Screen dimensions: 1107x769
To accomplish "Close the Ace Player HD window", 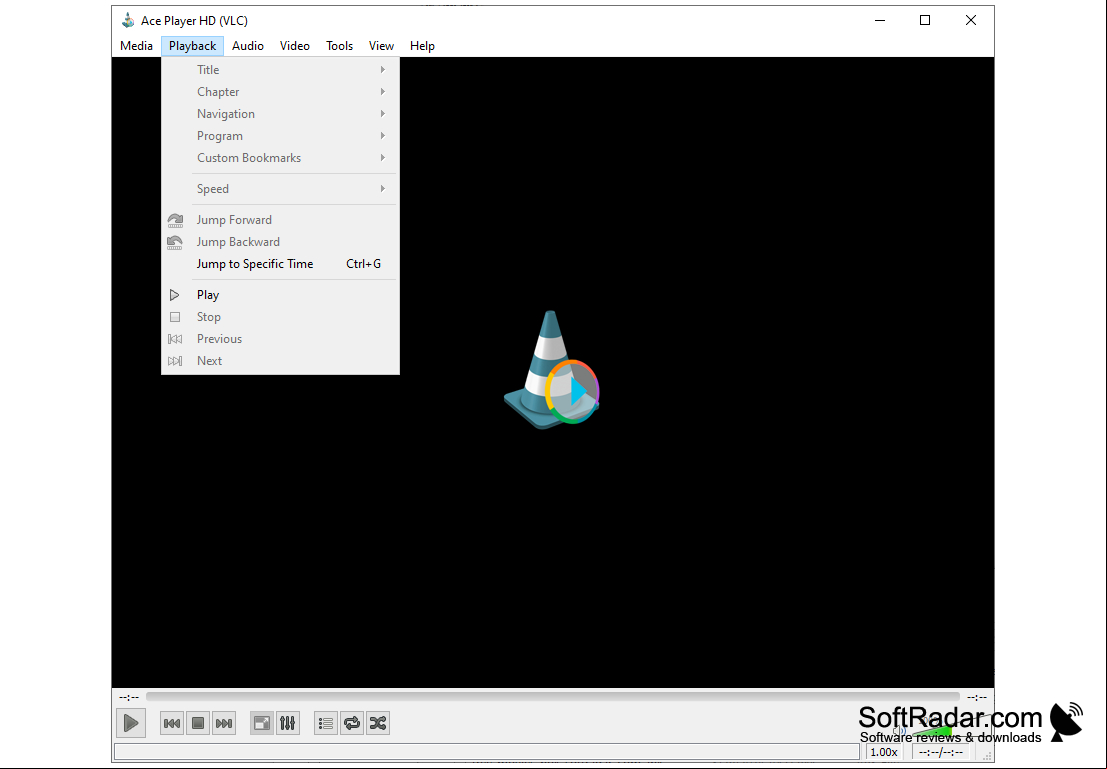I will (x=971, y=20).
